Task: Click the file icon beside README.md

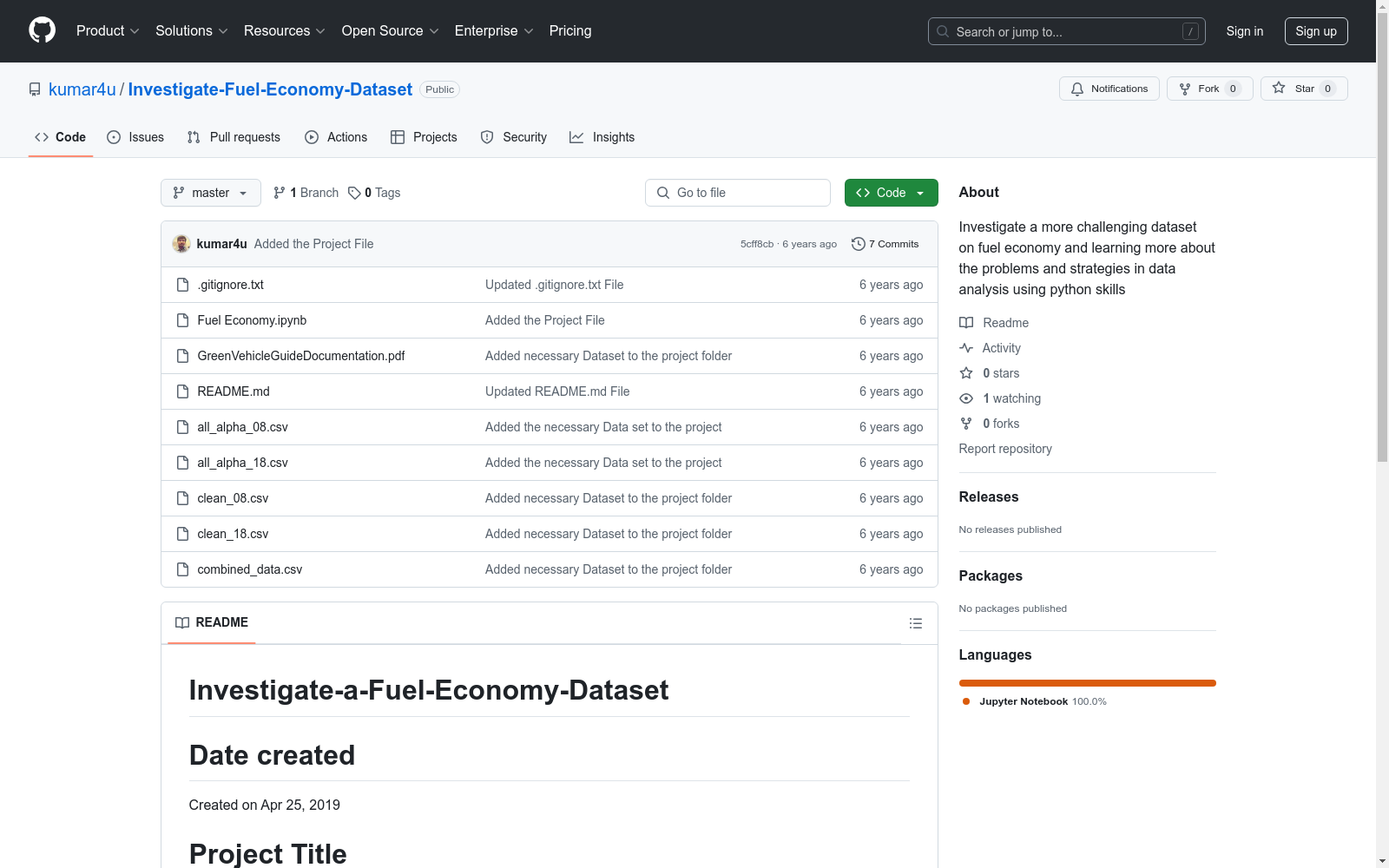Action: tap(182, 391)
